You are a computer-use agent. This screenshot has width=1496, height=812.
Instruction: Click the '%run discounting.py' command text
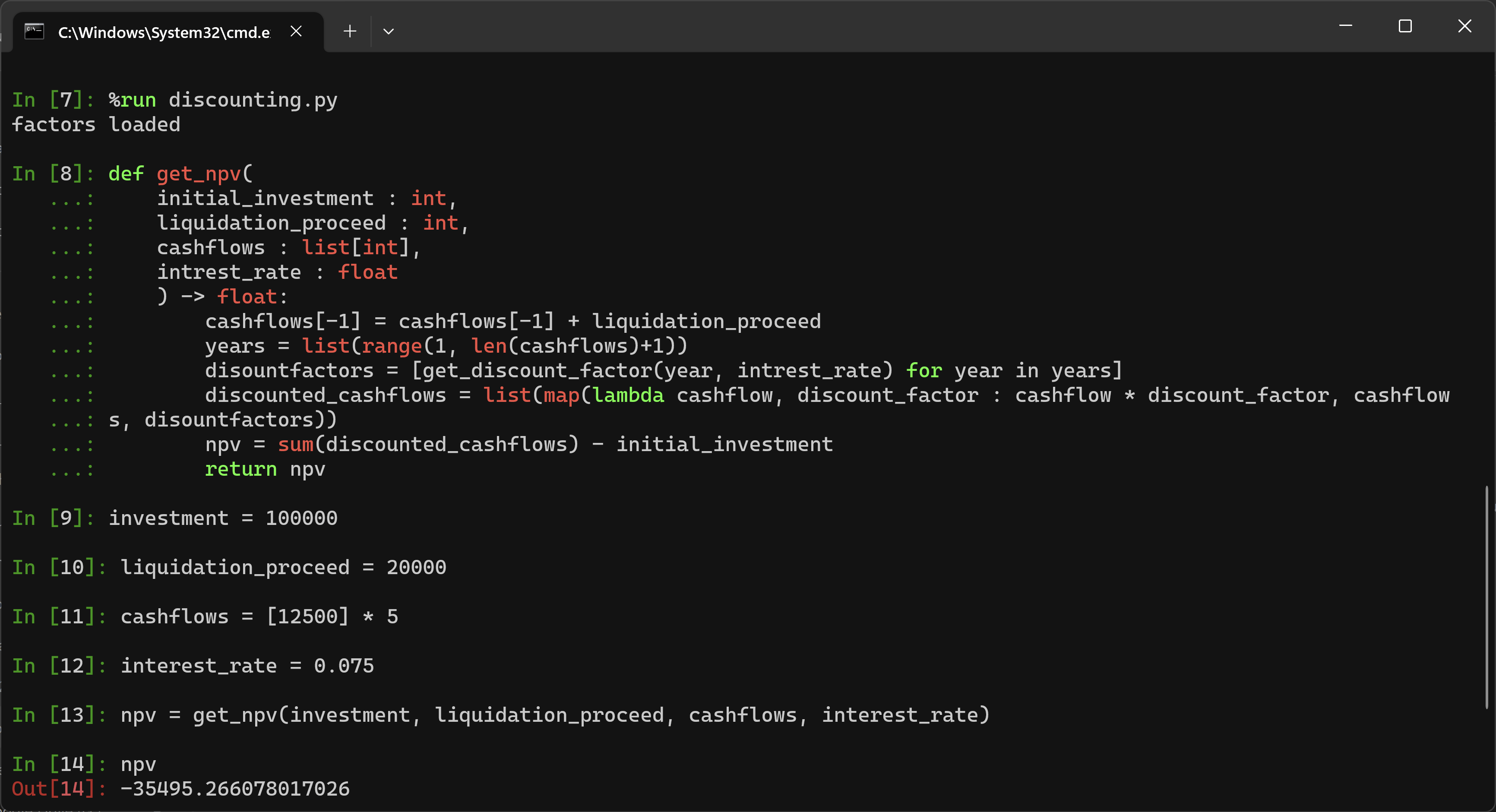click(223, 100)
